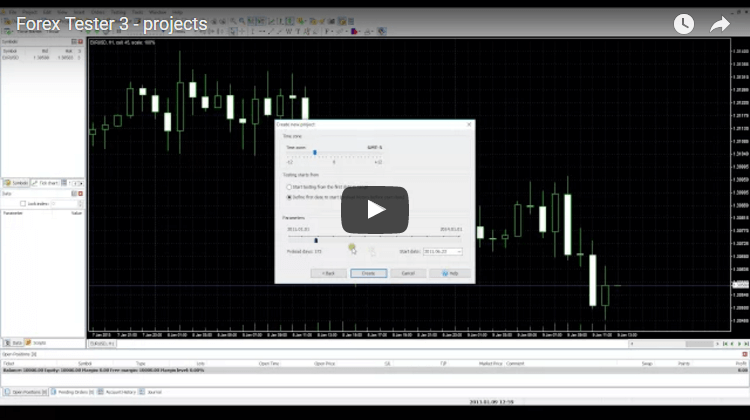Click the Share arrow icon
750x420 pixels.
[720, 24]
